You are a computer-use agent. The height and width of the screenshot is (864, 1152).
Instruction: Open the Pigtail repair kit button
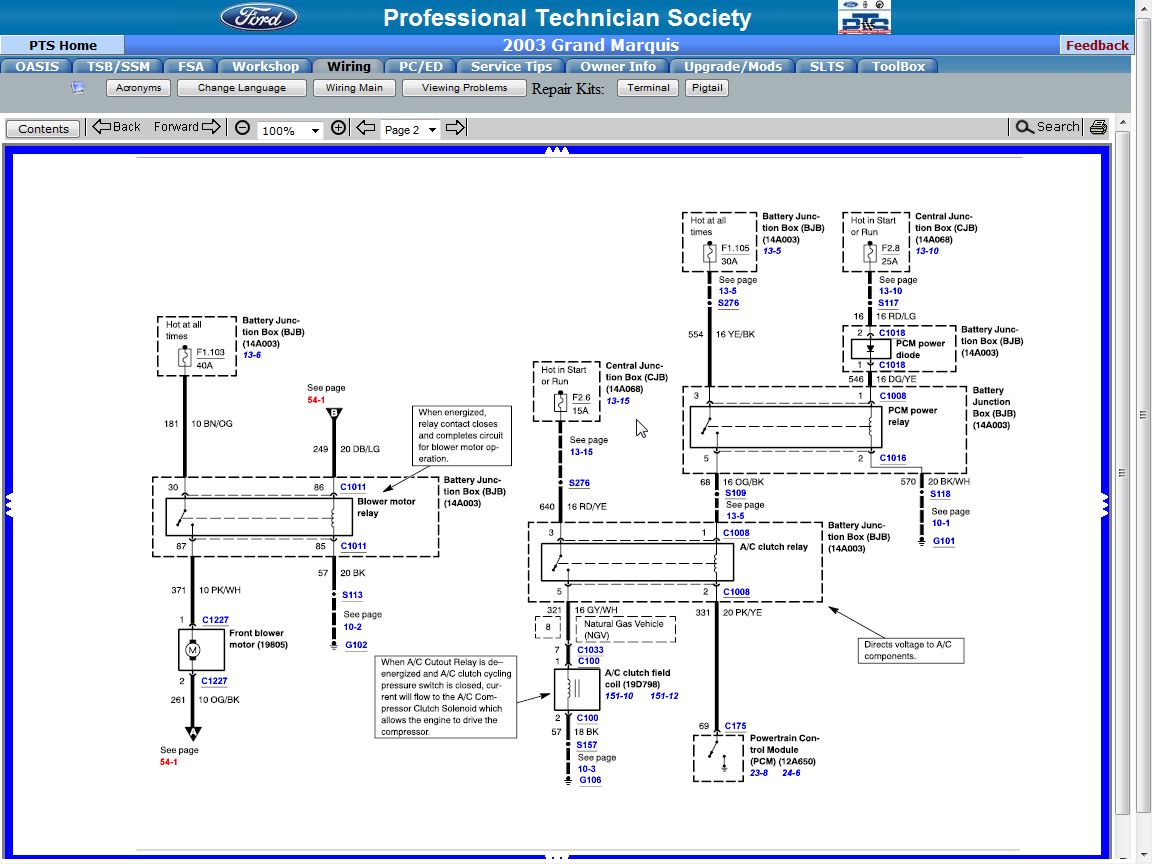pos(707,88)
